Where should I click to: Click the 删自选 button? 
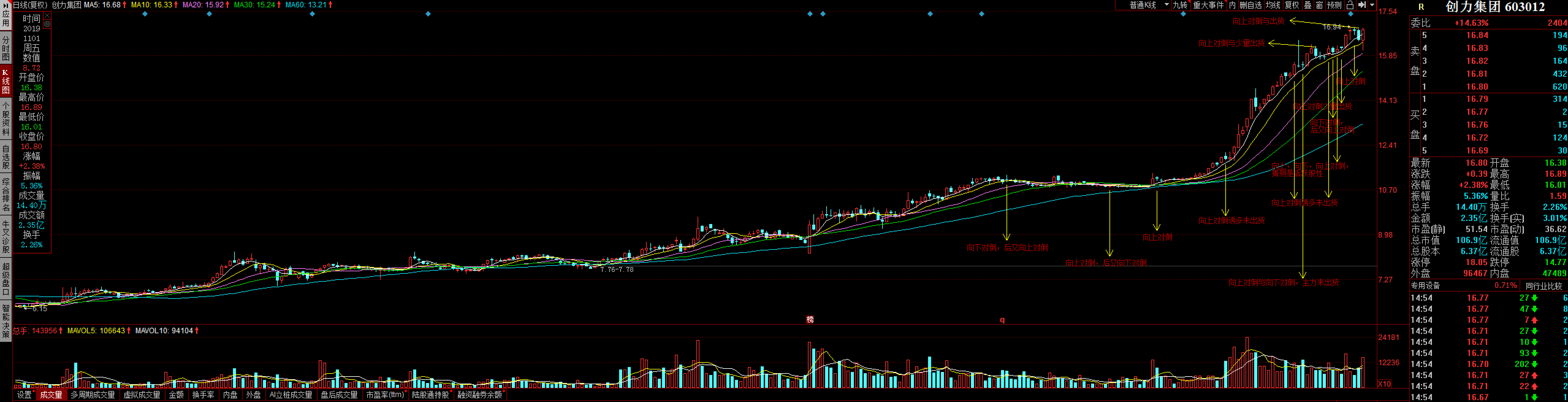coord(1250,5)
